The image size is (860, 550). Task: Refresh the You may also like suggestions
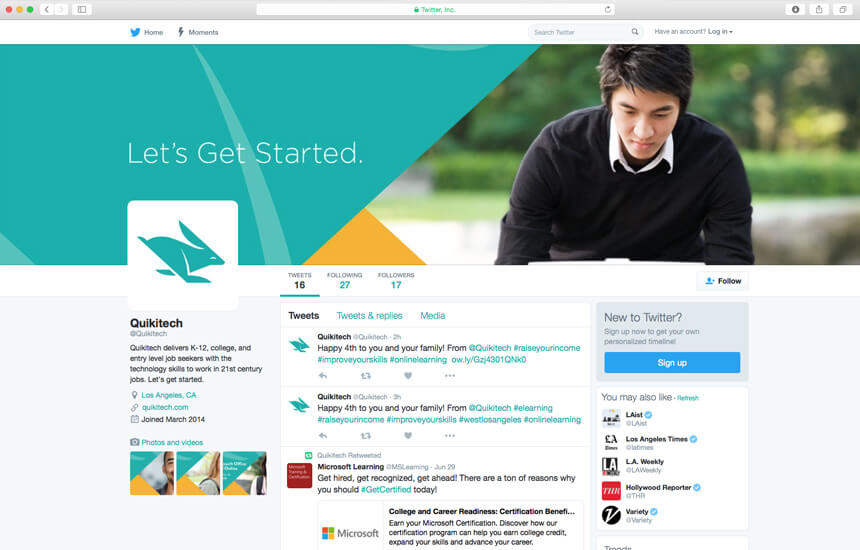[x=688, y=398]
